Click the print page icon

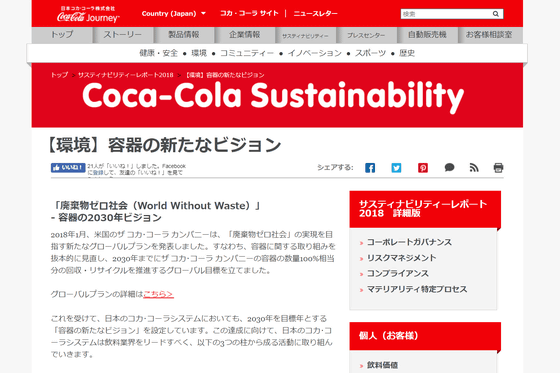[498, 168]
